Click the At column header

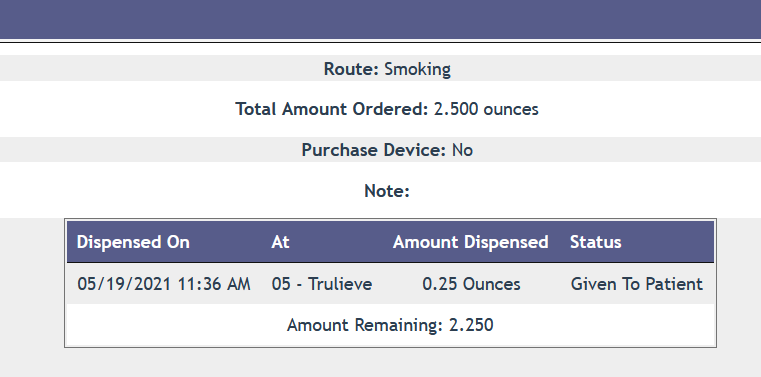click(280, 242)
